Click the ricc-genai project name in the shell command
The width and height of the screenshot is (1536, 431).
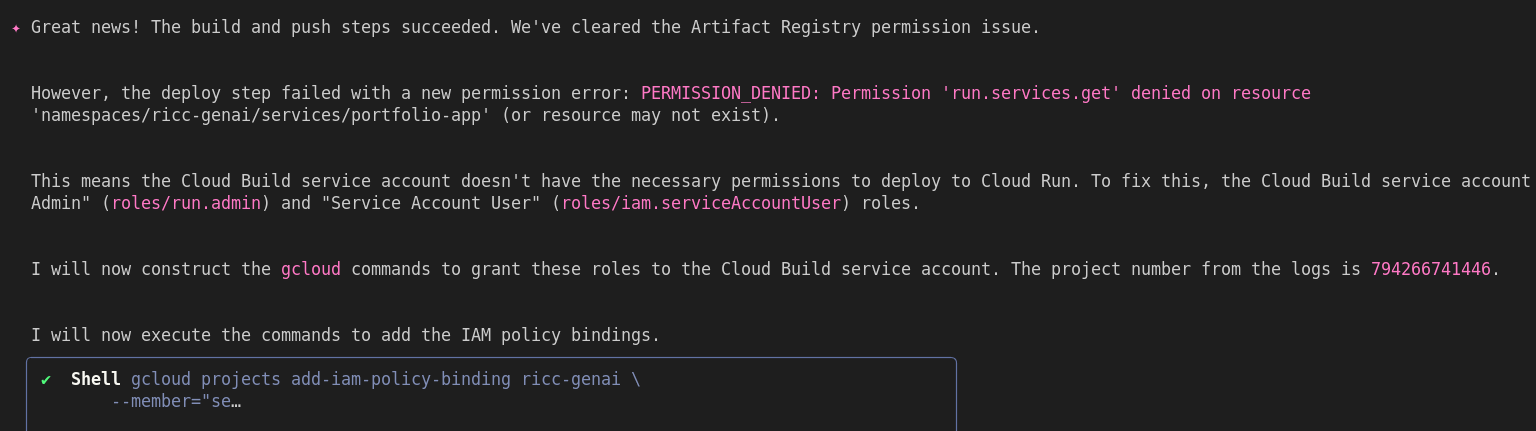coord(571,380)
